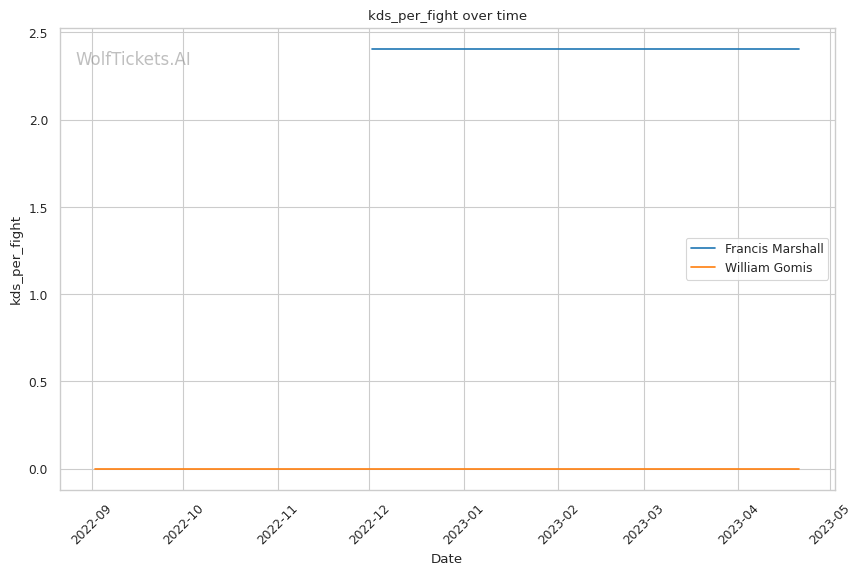Click the 'Date' x-axis label
This screenshot has width=862, height=575.
pyautogui.click(x=446, y=558)
